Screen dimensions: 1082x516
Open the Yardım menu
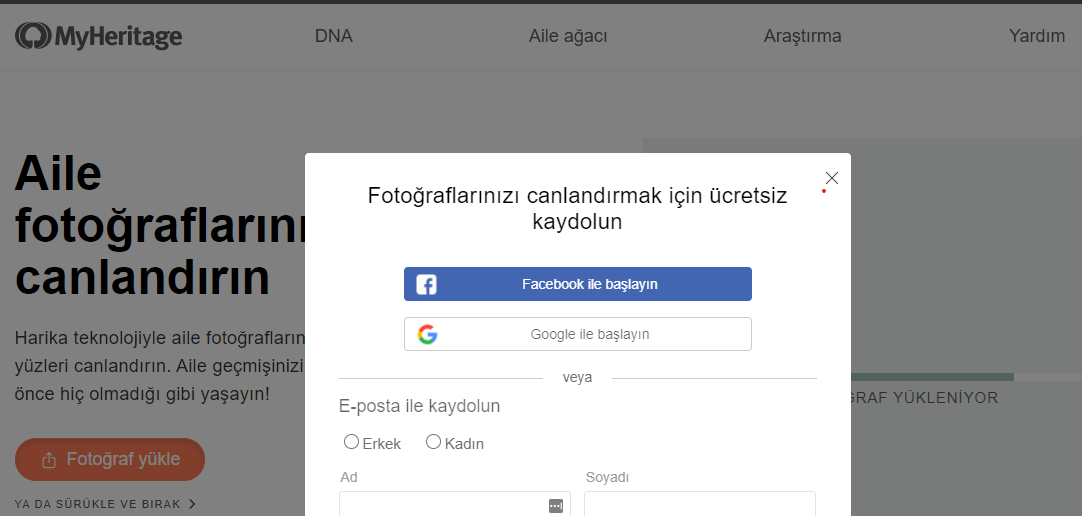(x=1037, y=36)
